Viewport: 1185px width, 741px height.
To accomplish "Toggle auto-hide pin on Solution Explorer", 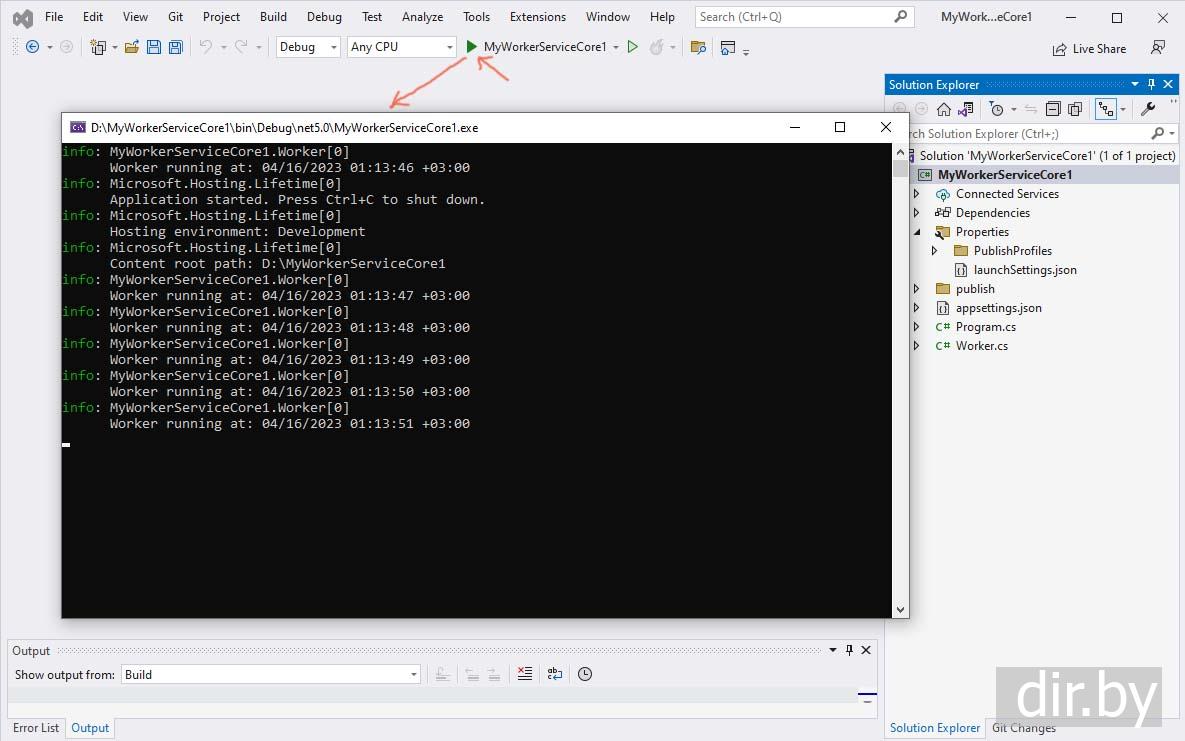I will [x=1151, y=85].
